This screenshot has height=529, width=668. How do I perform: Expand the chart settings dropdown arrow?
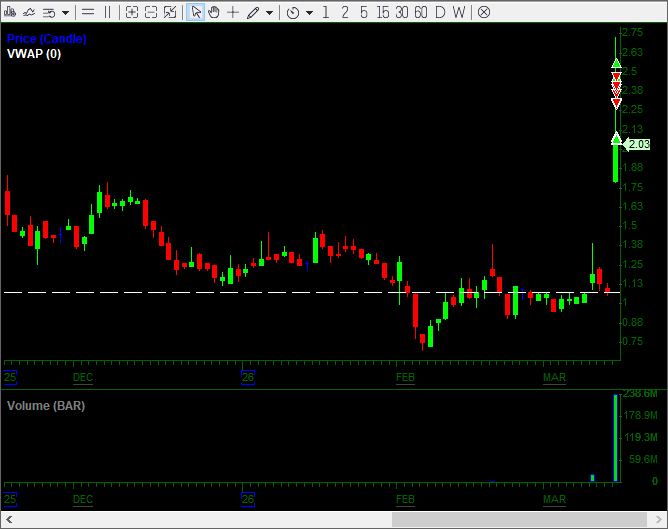tap(65, 13)
